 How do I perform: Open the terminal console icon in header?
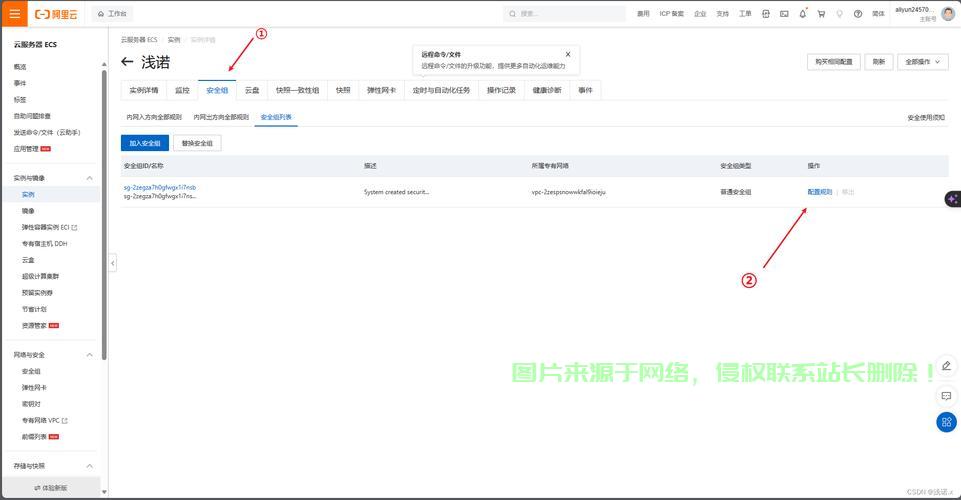784,13
